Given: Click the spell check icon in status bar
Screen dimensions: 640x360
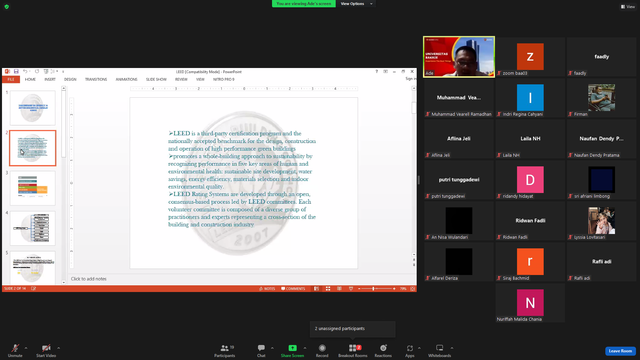Looking at the screenshot, I should tap(33, 289).
